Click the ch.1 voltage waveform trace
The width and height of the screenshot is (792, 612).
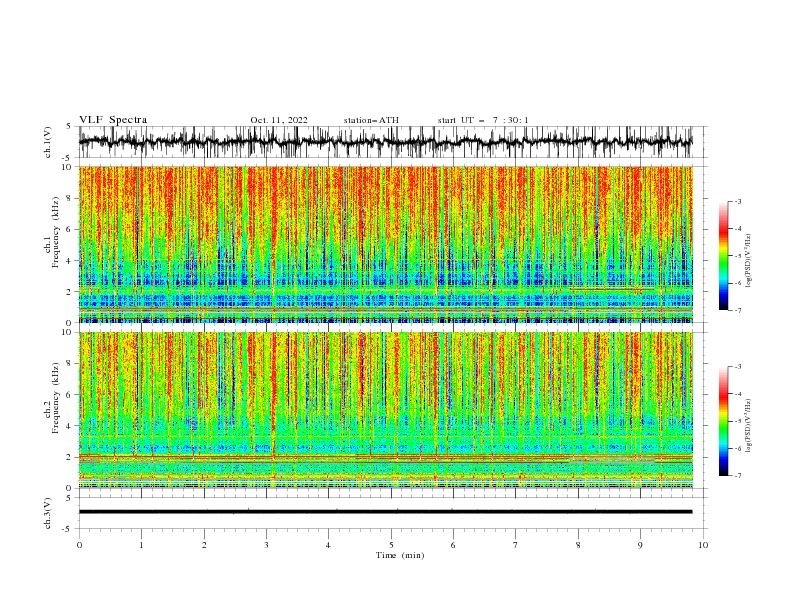385,142
